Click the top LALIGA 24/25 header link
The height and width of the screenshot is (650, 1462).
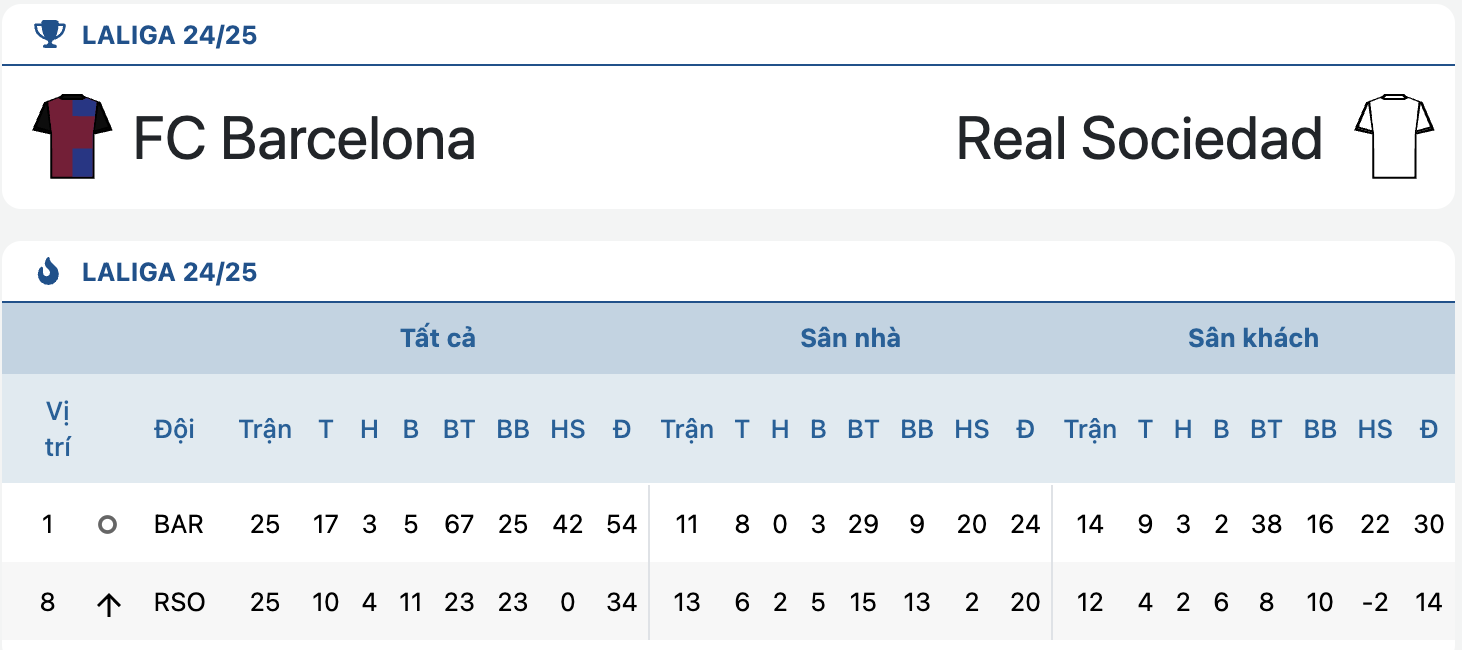pos(170,35)
